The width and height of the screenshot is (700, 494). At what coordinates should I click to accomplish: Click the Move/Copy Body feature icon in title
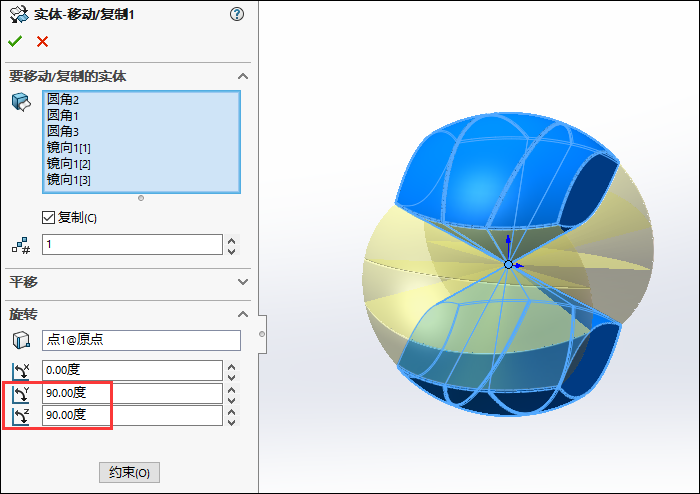coord(19,14)
